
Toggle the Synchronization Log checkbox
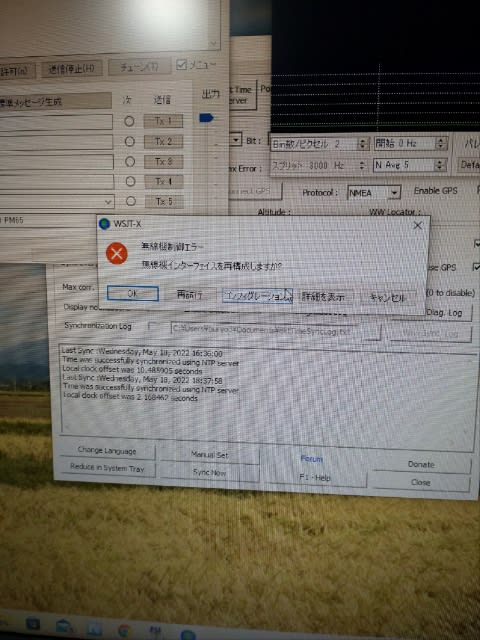[154, 326]
